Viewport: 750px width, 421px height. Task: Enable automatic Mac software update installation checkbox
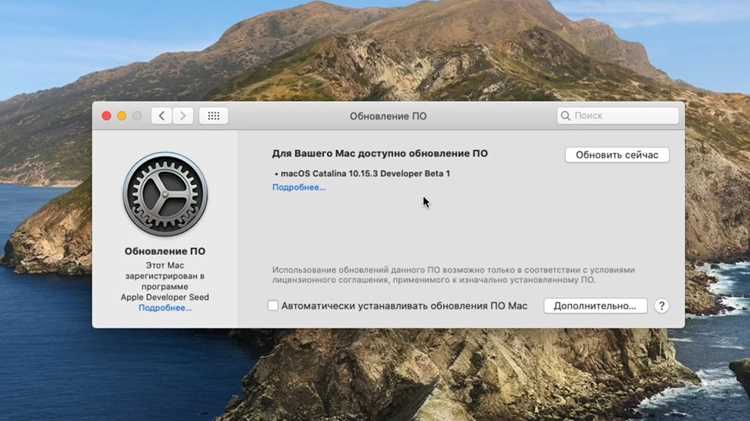coord(273,306)
